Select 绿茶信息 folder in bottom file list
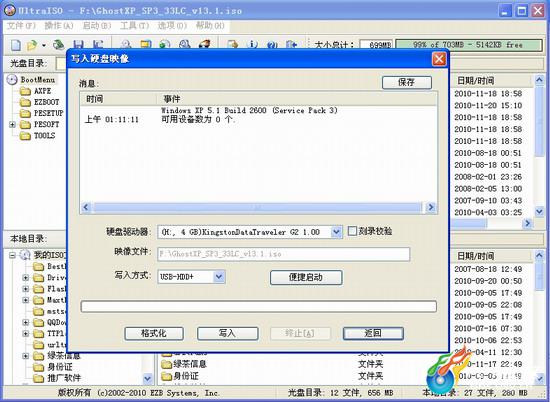Viewport: 550px width, 402px height. click(185, 364)
